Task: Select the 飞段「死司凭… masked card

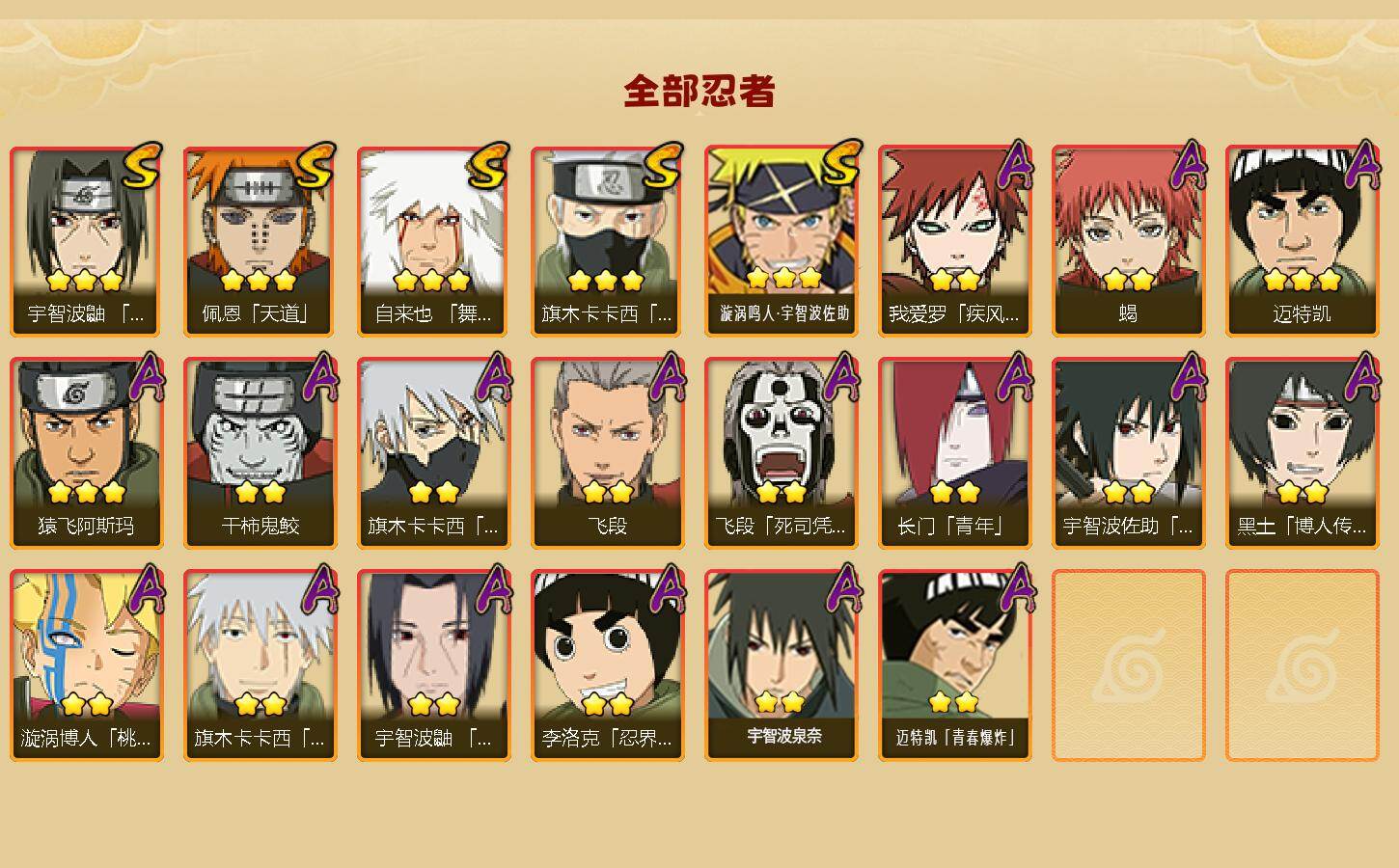Action: point(781,453)
